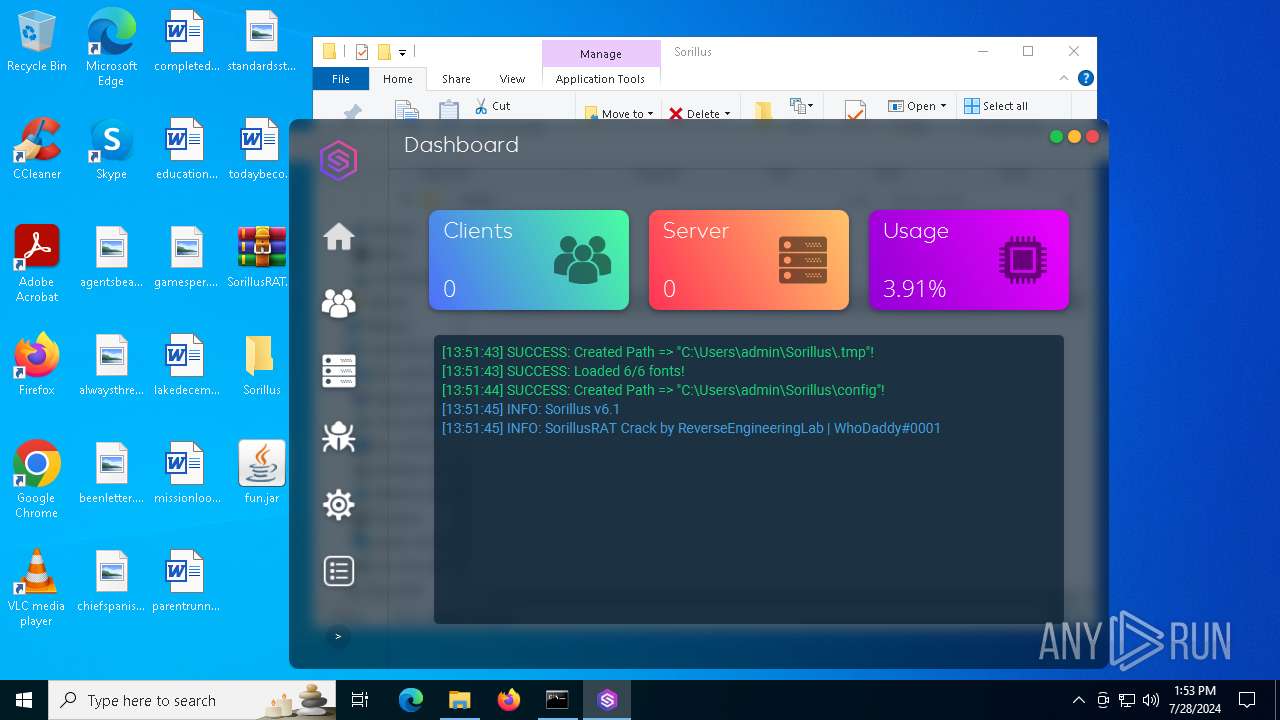
Task: Click the Properties checkmark icon in Explorer title bar
Action: click(362, 52)
